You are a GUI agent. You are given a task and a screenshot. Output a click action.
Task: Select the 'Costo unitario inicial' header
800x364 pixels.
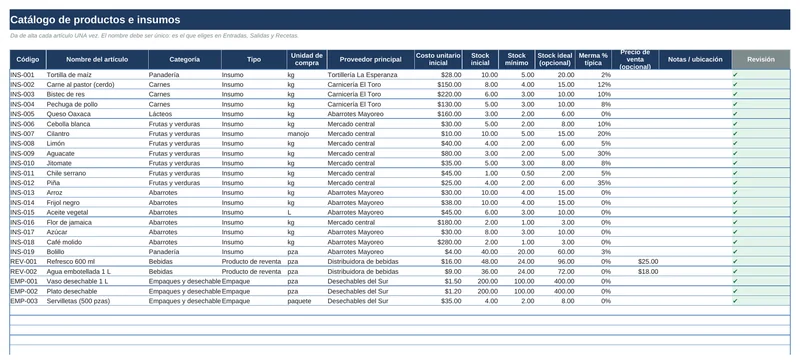[438, 60]
